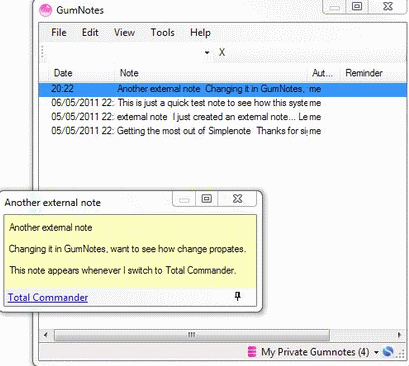This screenshot has height=366, width=409.
Task: Click the Total Commander link in the note
Action: pos(48,297)
